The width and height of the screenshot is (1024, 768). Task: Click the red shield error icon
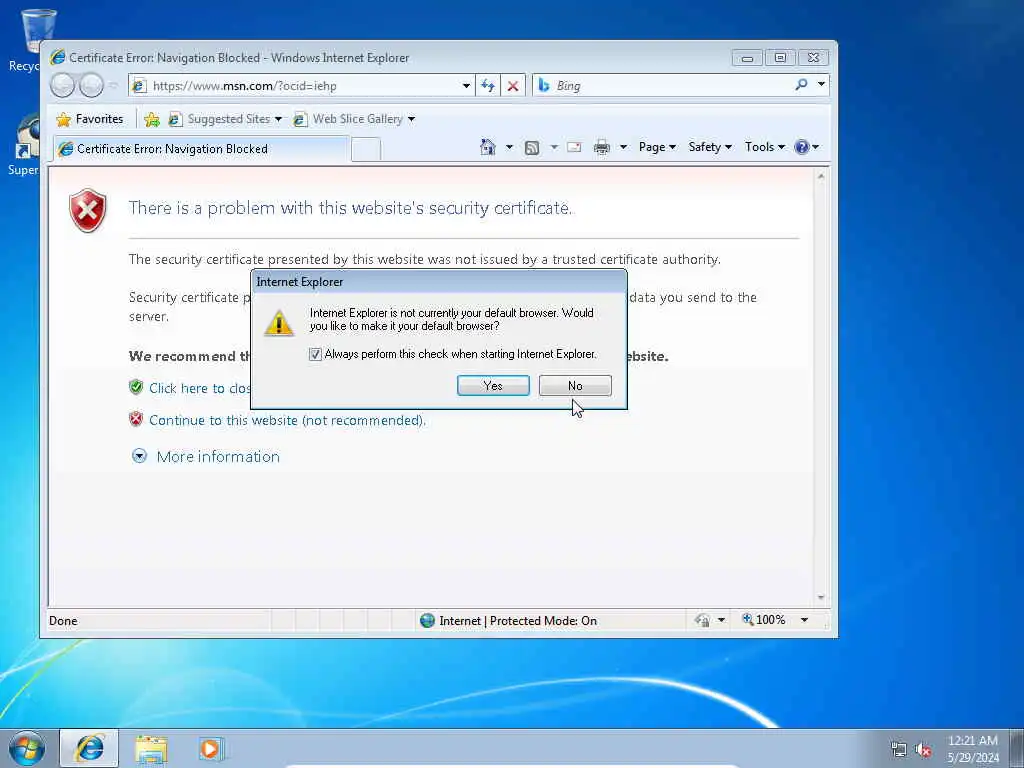coord(88,210)
